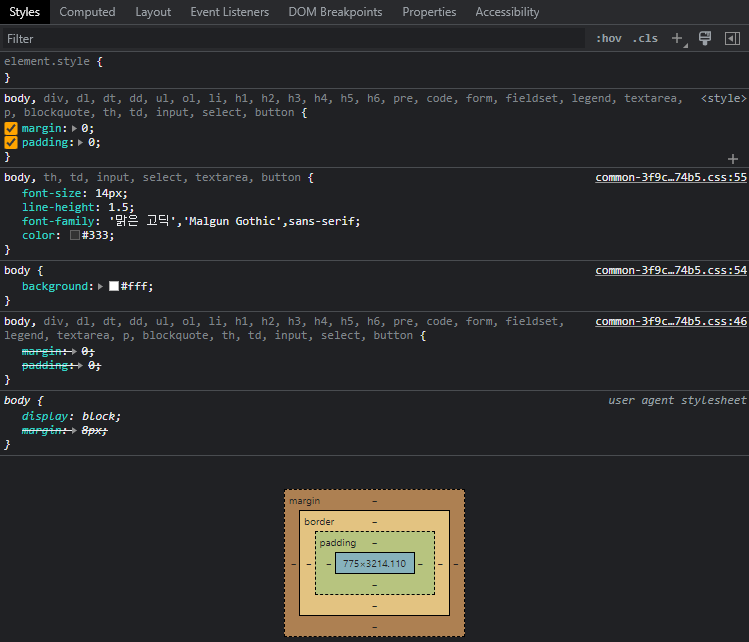This screenshot has width=749, height=642.
Task: Click the element.style selector
Action: 47,61
